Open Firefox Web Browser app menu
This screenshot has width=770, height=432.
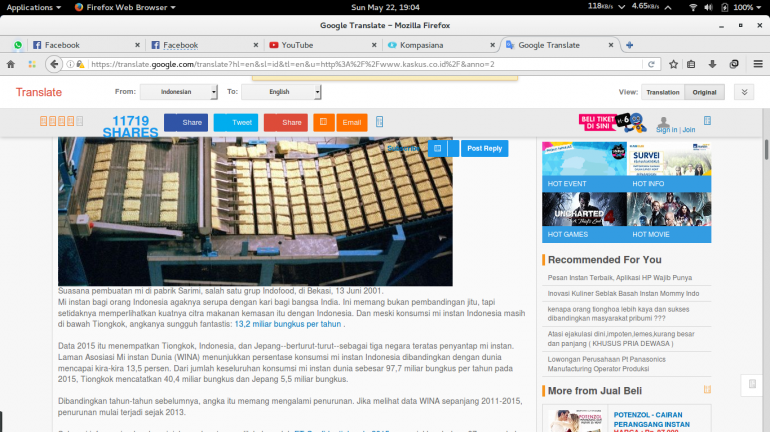tap(125, 7)
